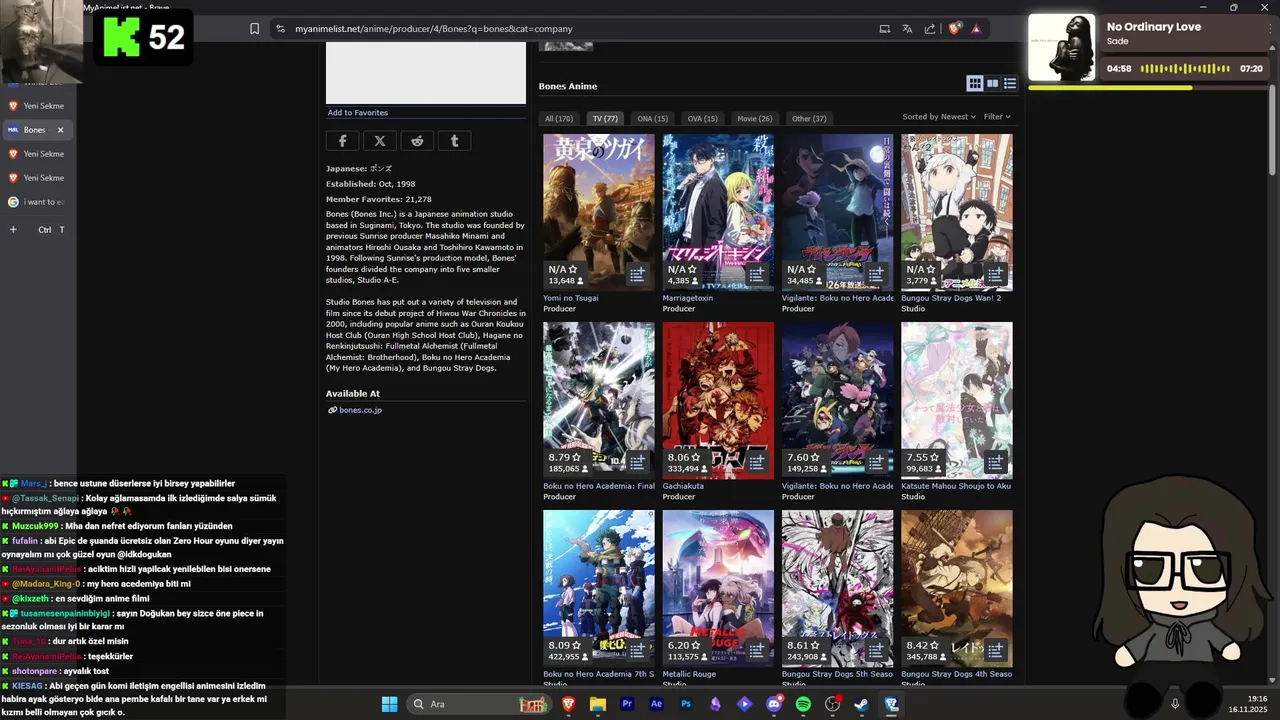Screen dimensions: 1280x720
Task: Switch to the tile grid view icon
Action: click(975, 83)
